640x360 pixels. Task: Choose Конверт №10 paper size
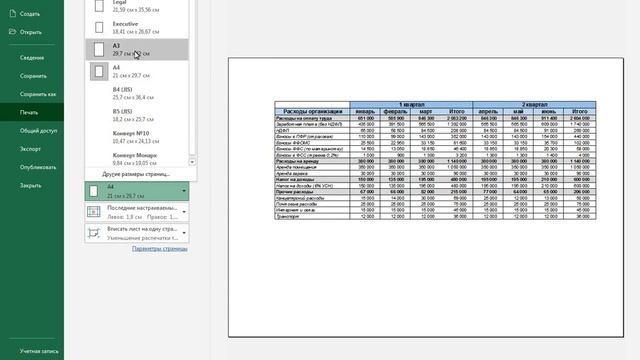(x=137, y=137)
